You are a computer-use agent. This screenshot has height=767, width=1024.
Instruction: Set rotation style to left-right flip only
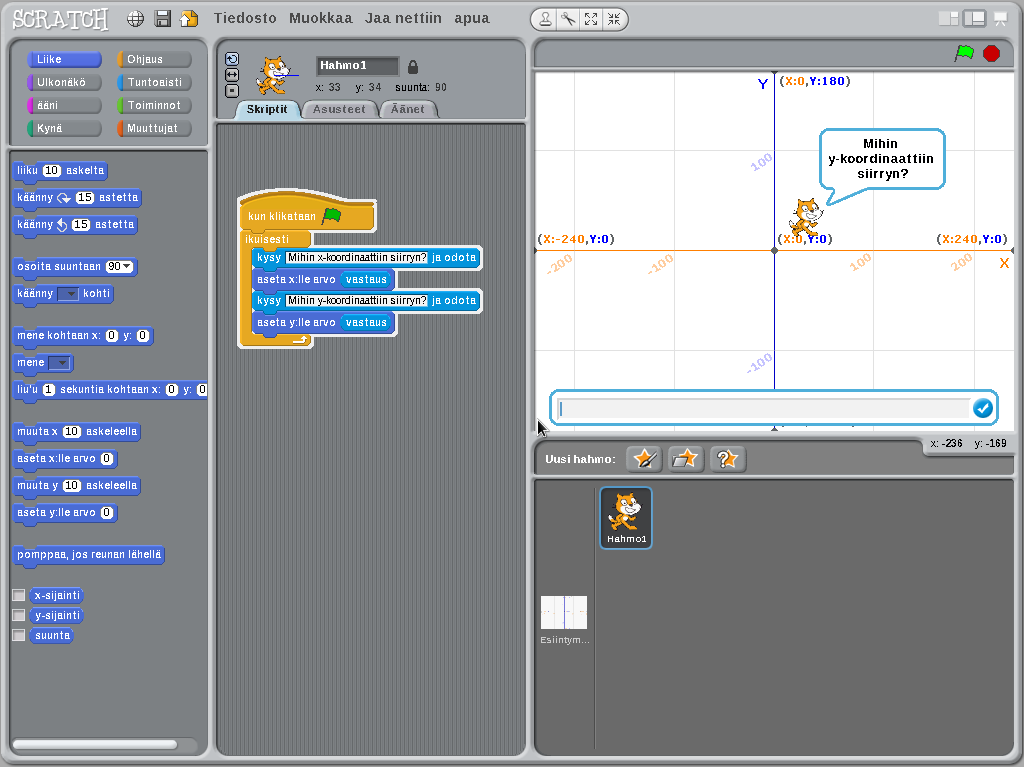coord(232,75)
